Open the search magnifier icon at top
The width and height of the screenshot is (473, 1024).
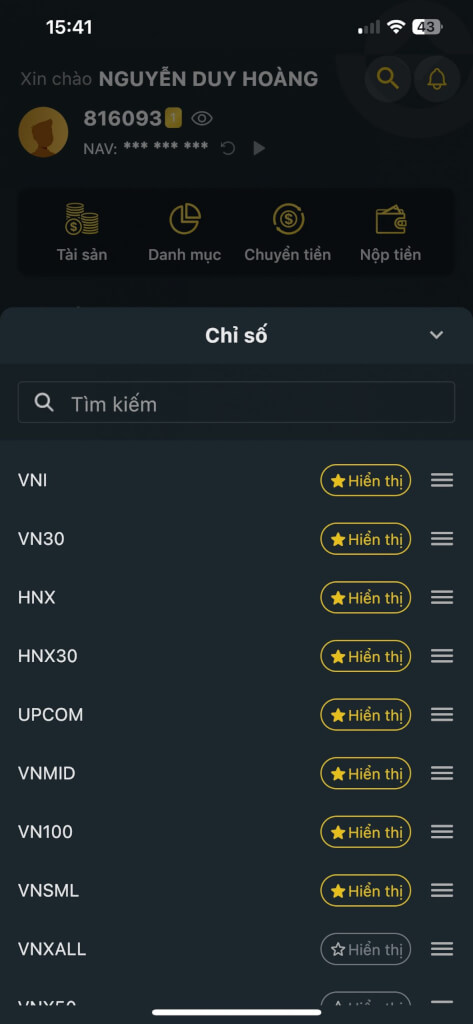click(x=387, y=79)
